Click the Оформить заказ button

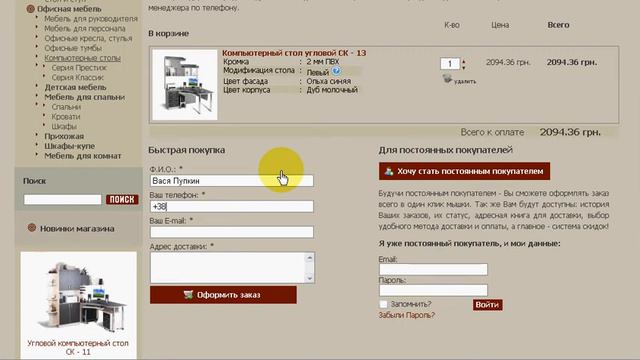coord(223,295)
